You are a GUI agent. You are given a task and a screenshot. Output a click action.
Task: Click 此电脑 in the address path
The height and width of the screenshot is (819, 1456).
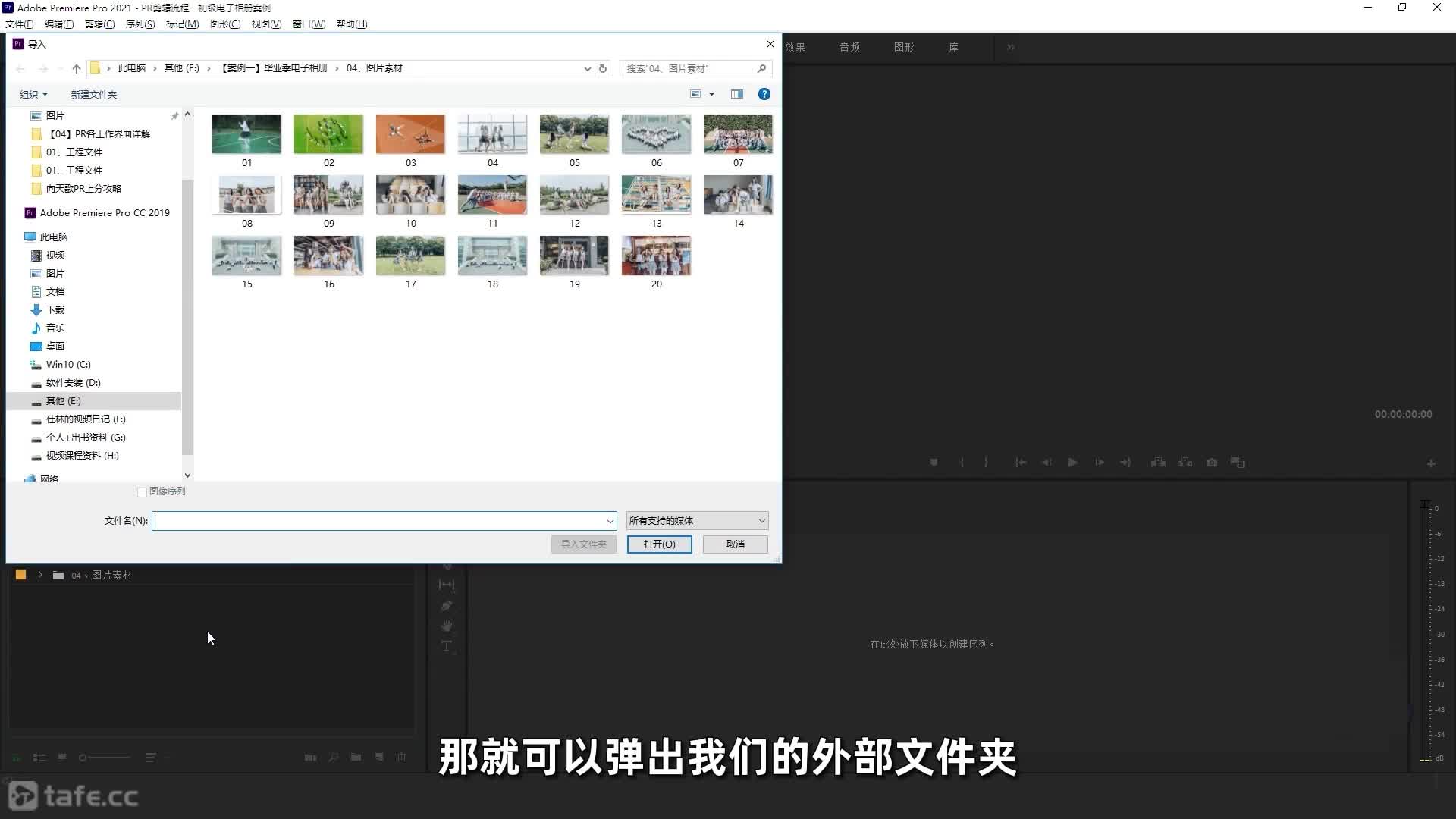tap(131, 68)
